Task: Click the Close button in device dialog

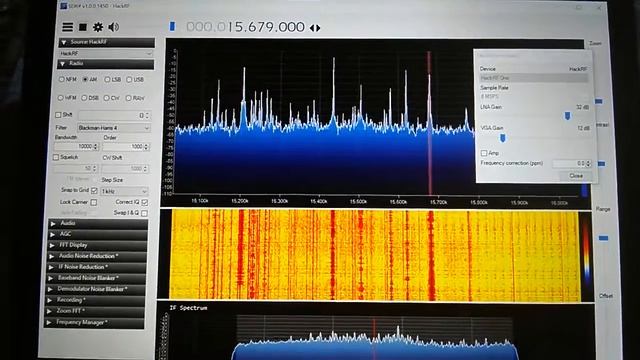Action: 576,176
